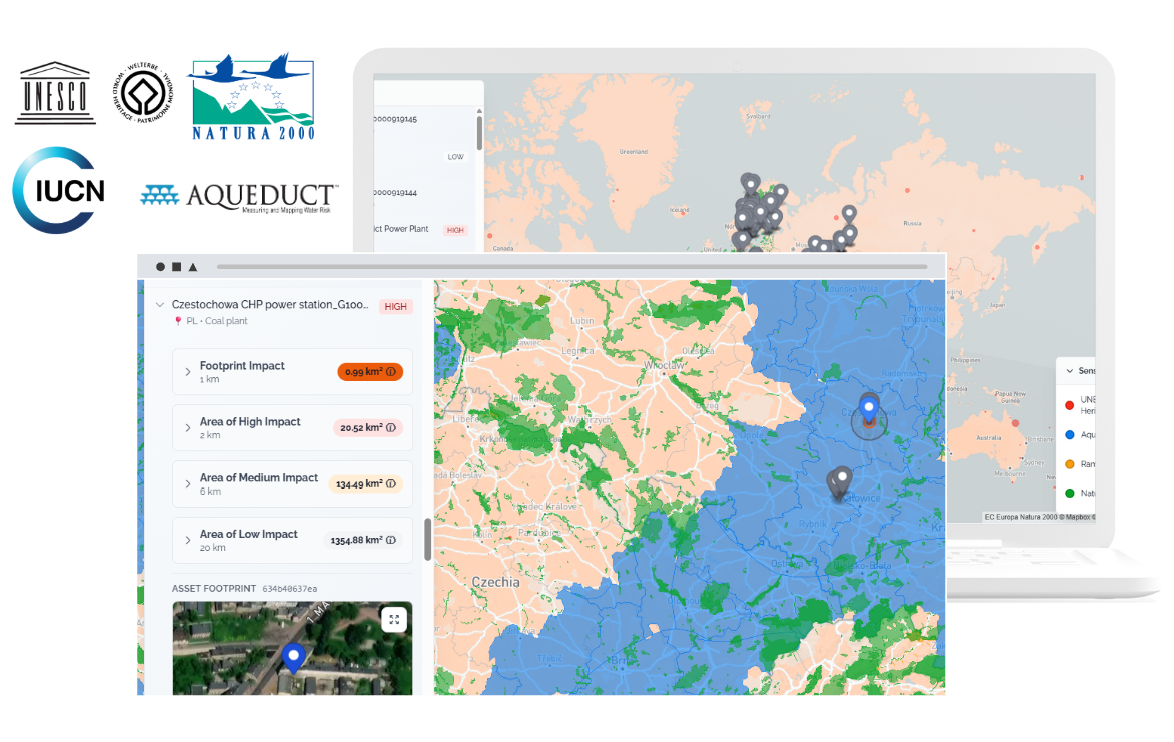
Task: Click info icon beside 134.49 km² value
Action: 391,484
